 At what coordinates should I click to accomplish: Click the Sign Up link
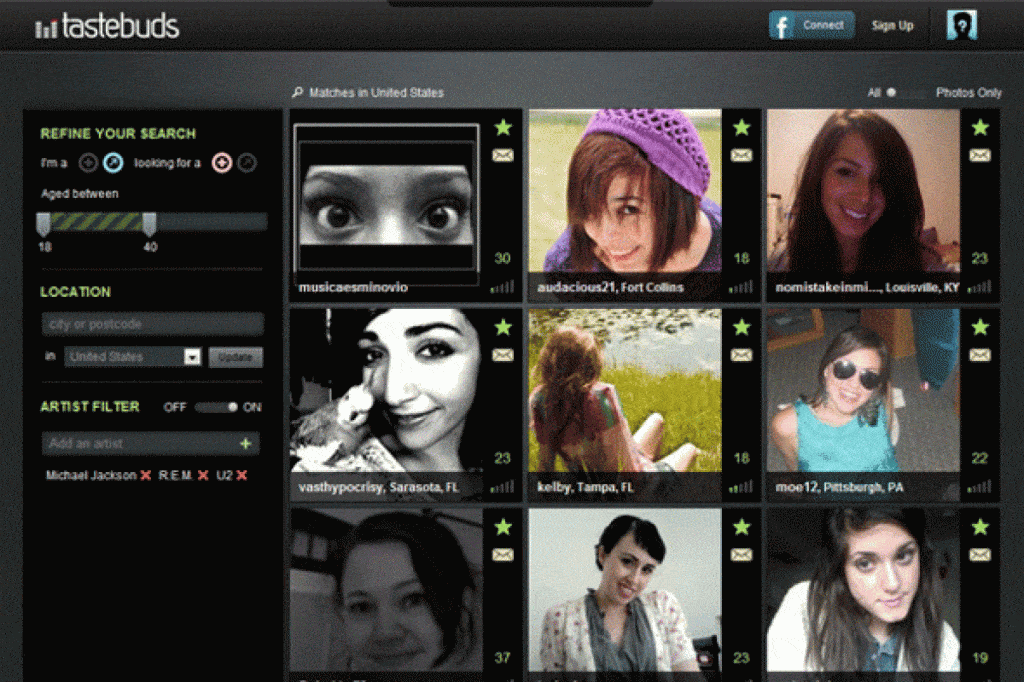pos(892,26)
